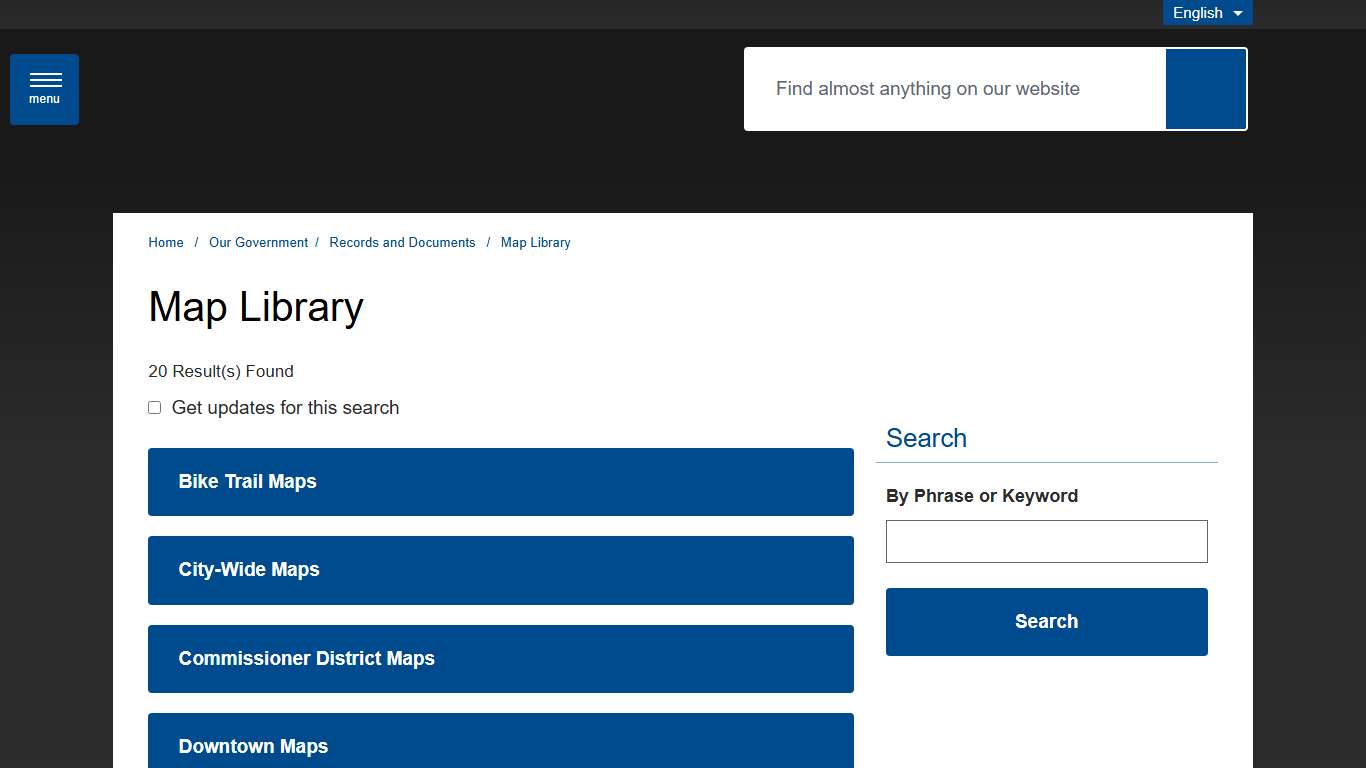Click the Search sidebar heading
The image size is (1366, 768).
point(926,438)
